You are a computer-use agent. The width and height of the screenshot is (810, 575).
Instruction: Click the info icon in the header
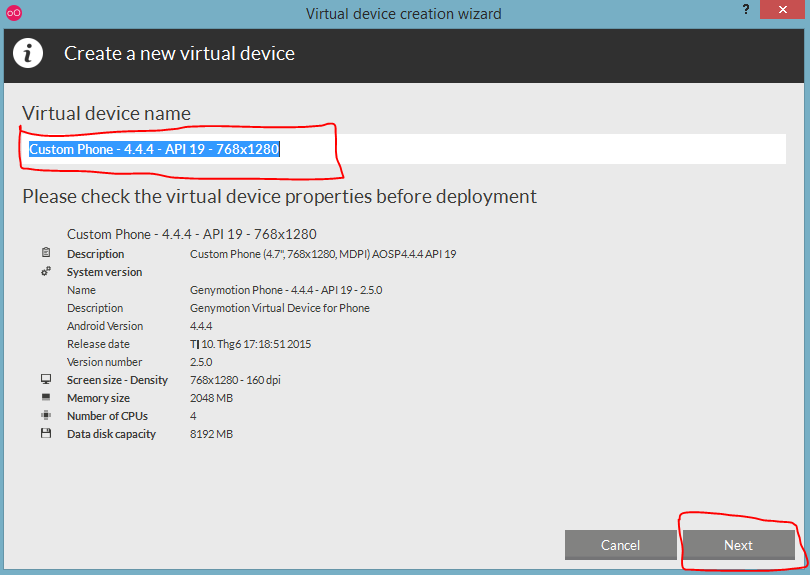(28, 53)
